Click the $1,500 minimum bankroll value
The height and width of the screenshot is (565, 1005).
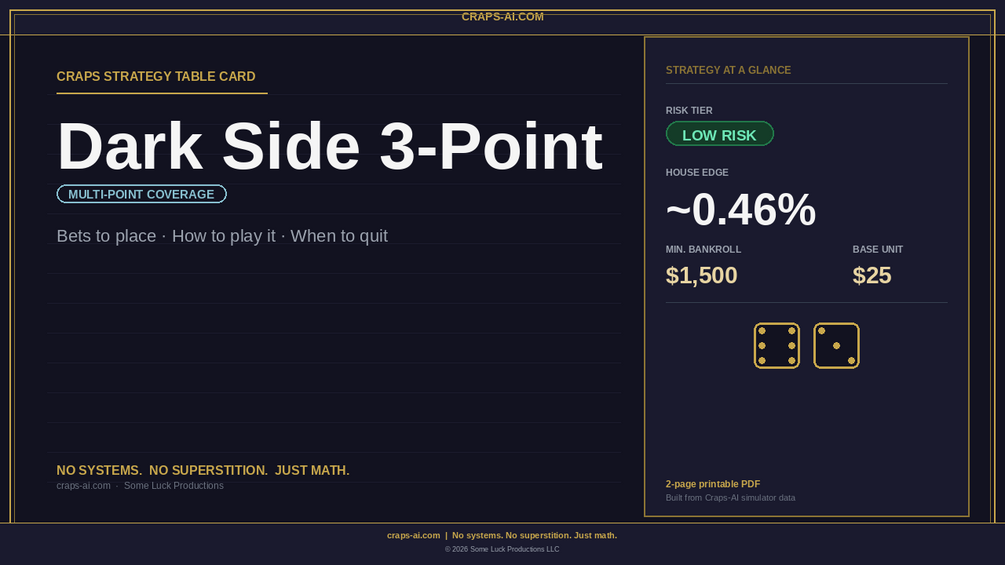(701, 275)
